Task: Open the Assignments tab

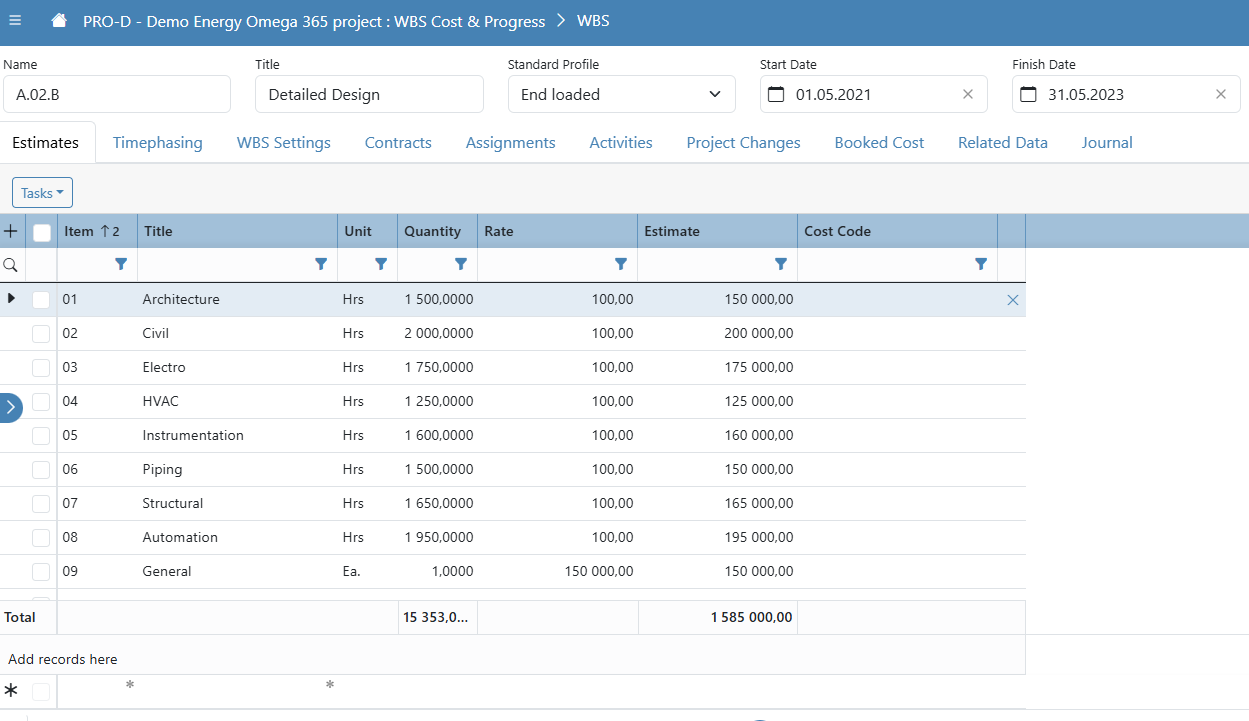Action: [x=511, y=143]
